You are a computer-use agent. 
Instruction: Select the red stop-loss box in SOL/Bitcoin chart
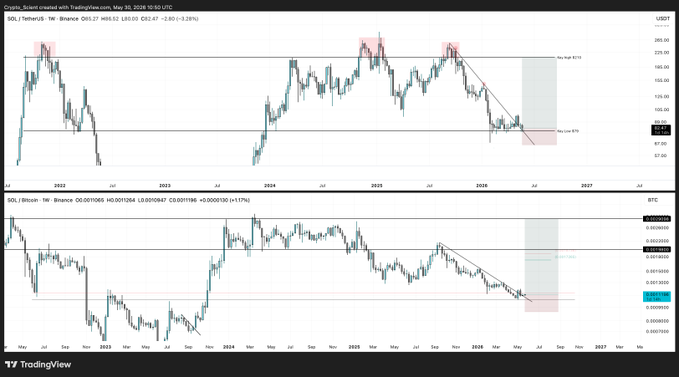(541, 304)
